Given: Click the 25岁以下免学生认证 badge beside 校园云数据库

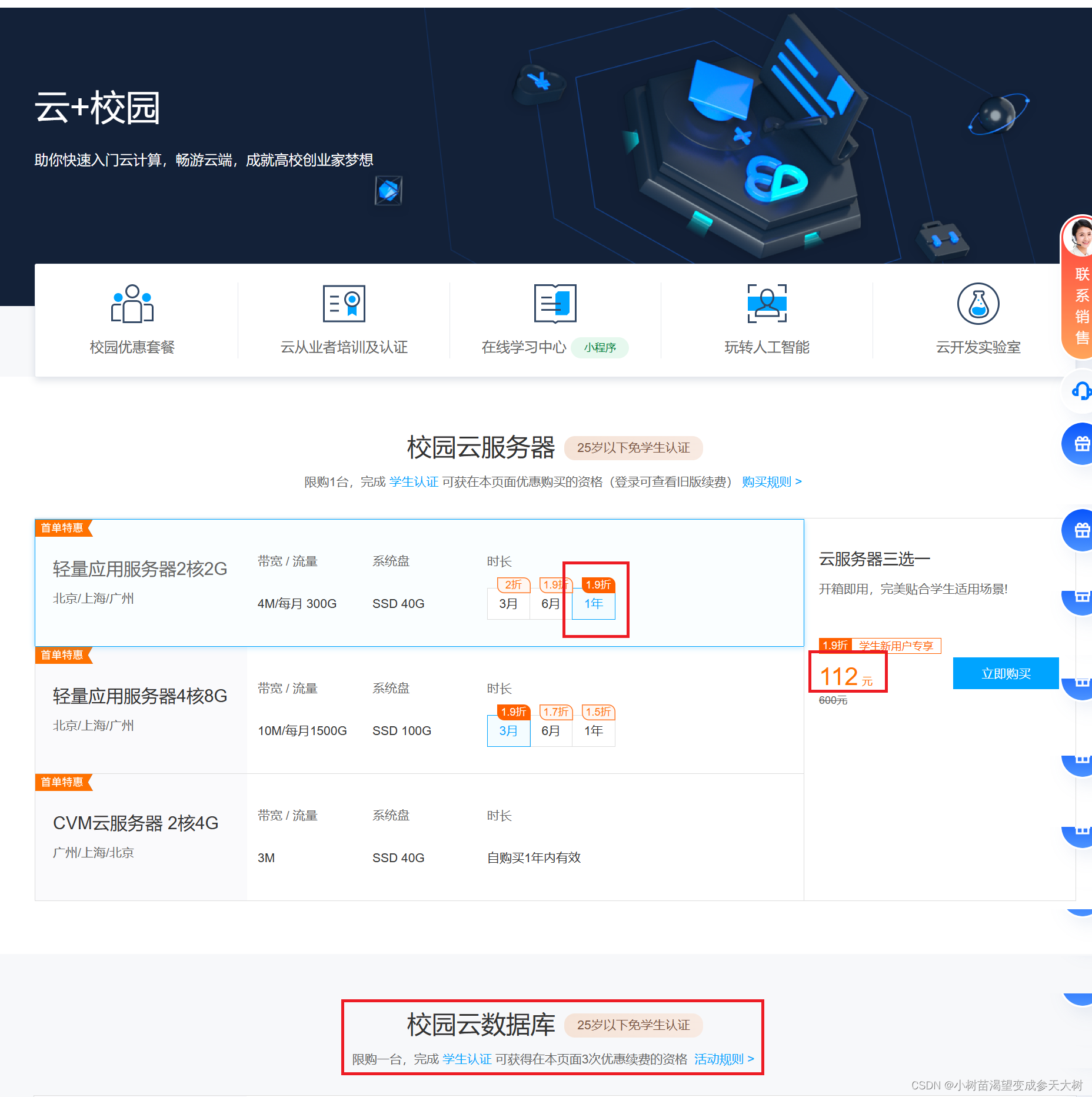Looking at the screenshot, I should coord(633,1025).
